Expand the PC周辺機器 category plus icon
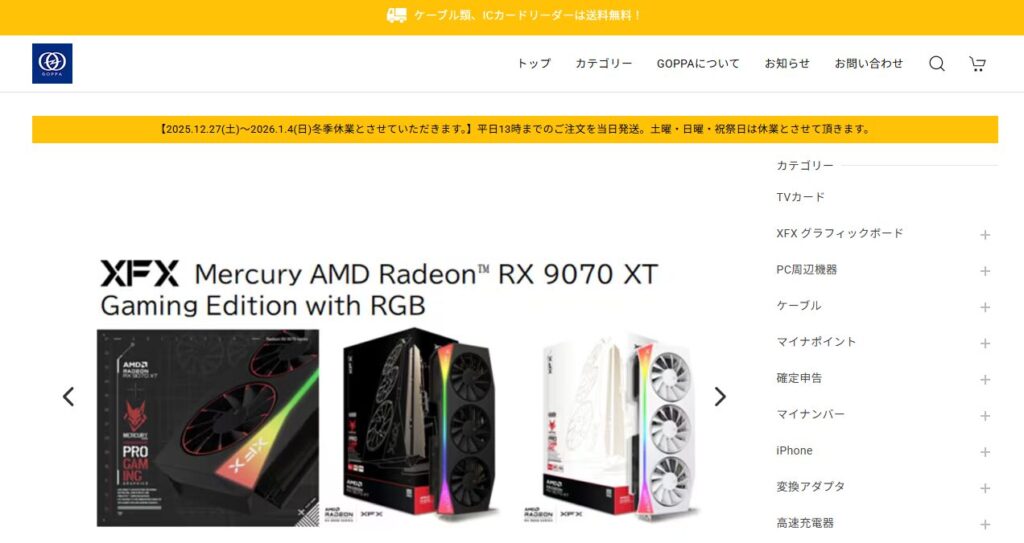The image size is (1024, 543). click(x=985, y=271)
